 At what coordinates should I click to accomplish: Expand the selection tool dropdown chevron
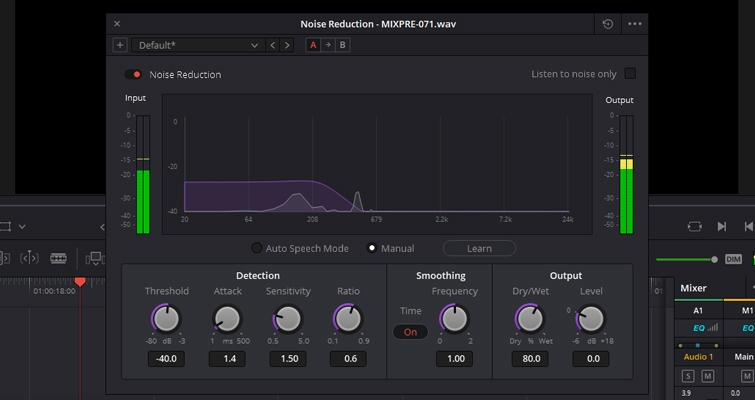[22, 227]
